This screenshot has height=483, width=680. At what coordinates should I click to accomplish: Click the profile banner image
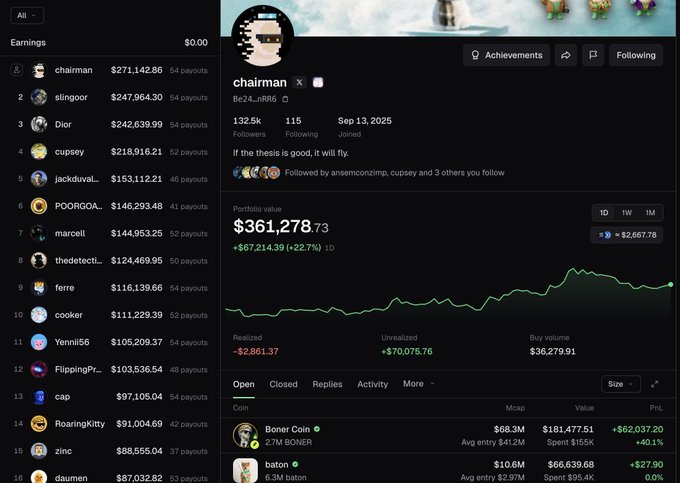448,18
